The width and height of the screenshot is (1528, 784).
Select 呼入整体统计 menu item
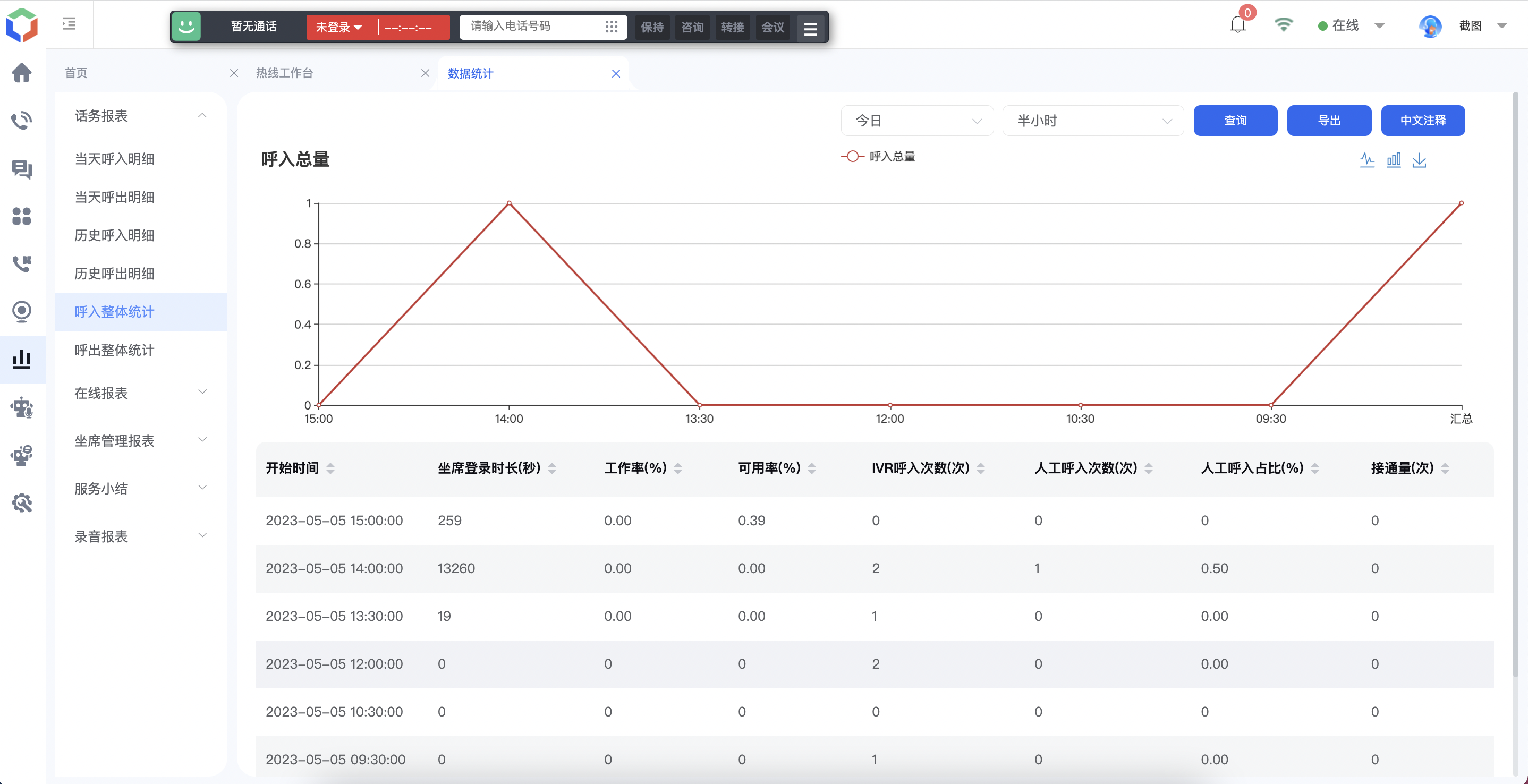pos(141,312)
